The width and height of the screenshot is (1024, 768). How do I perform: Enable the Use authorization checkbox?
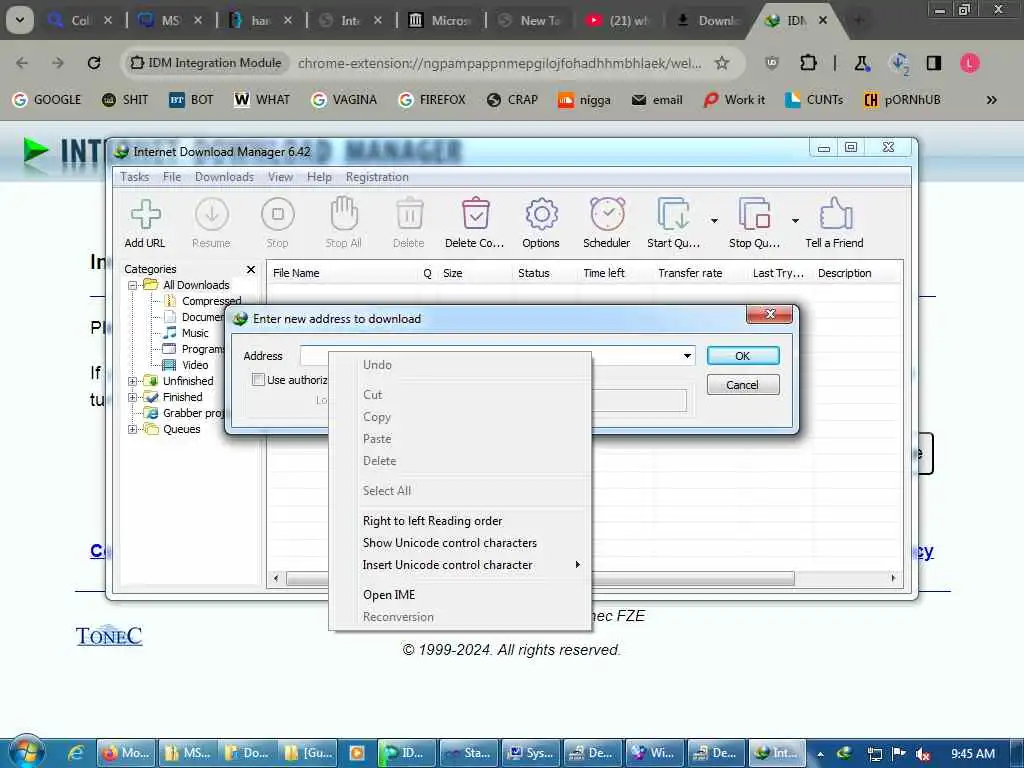(x=259, y=379)
